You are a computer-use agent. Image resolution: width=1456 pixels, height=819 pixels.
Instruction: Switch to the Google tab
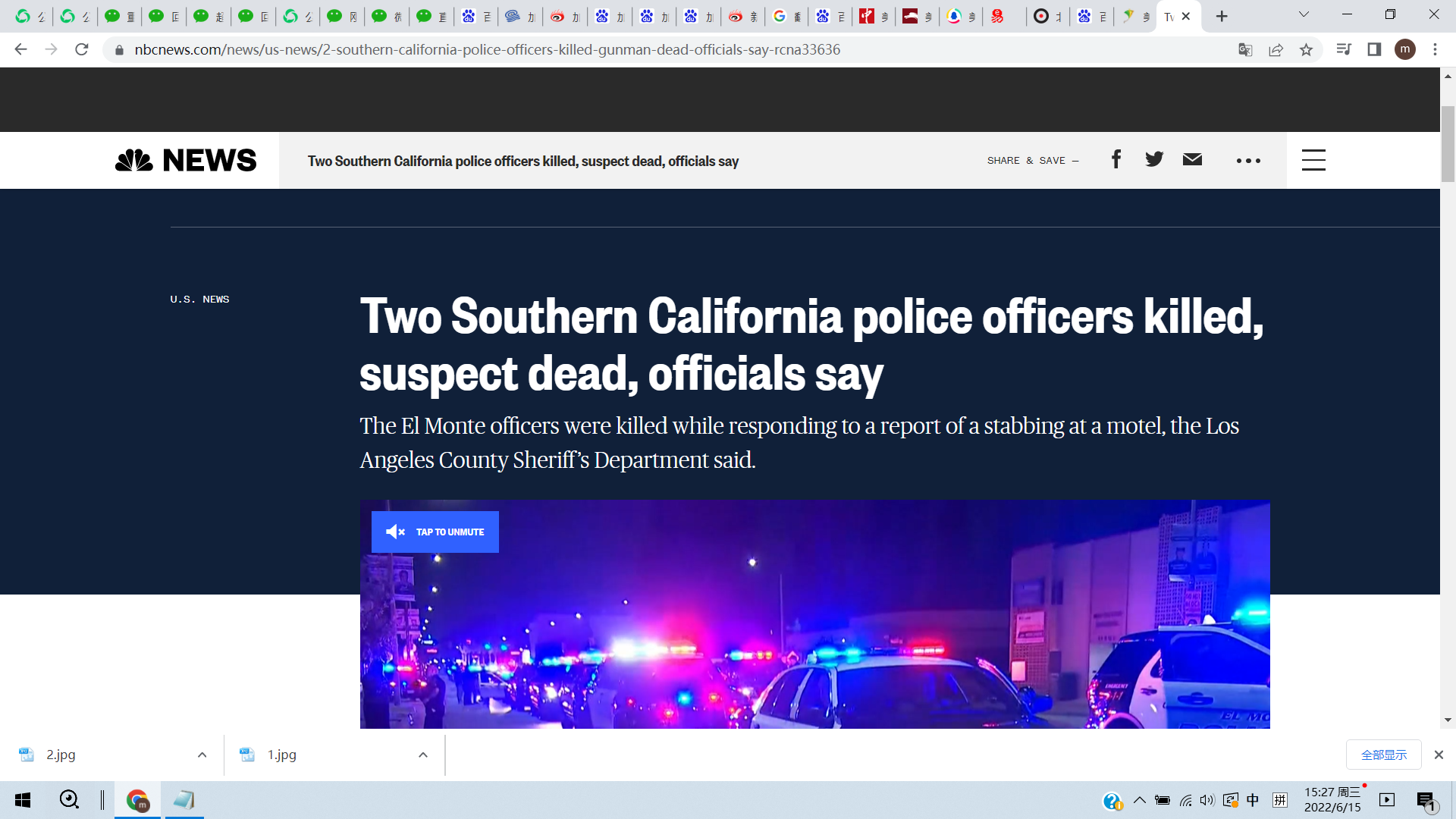[x=786, y=16]
